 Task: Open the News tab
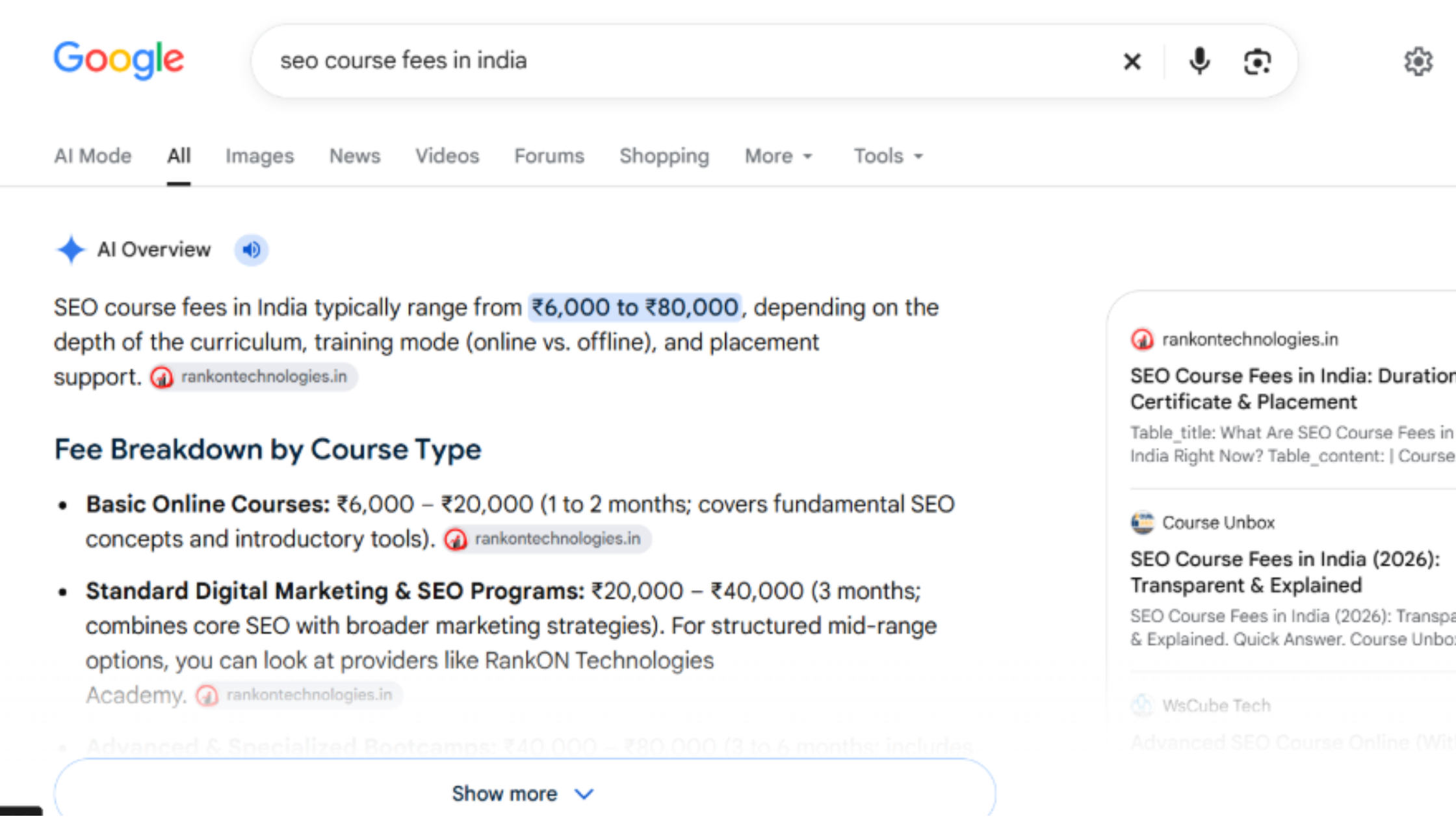tap(355, 156)
